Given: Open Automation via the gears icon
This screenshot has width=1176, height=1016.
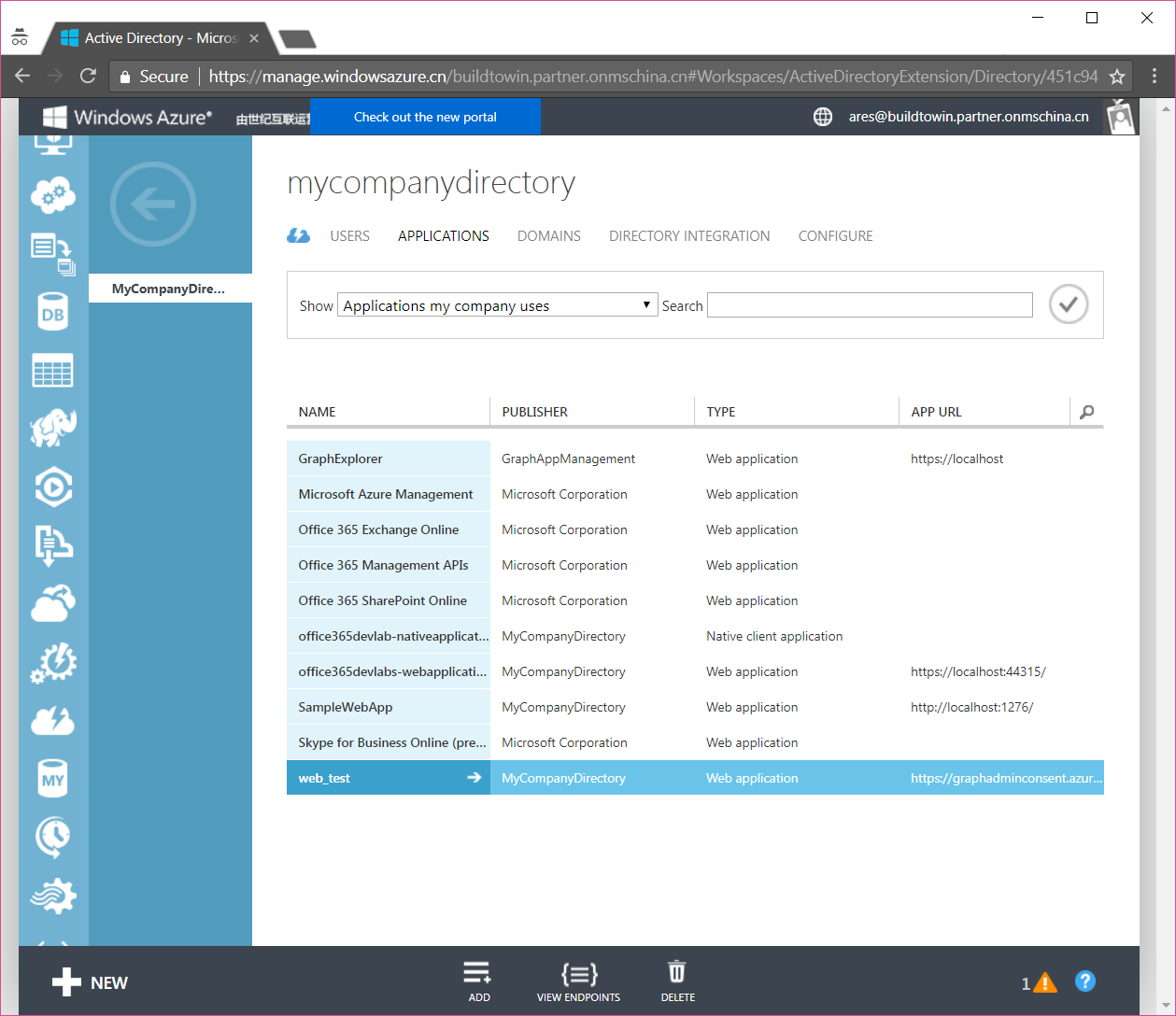Looking at the screenshot, I should (53, 663).
